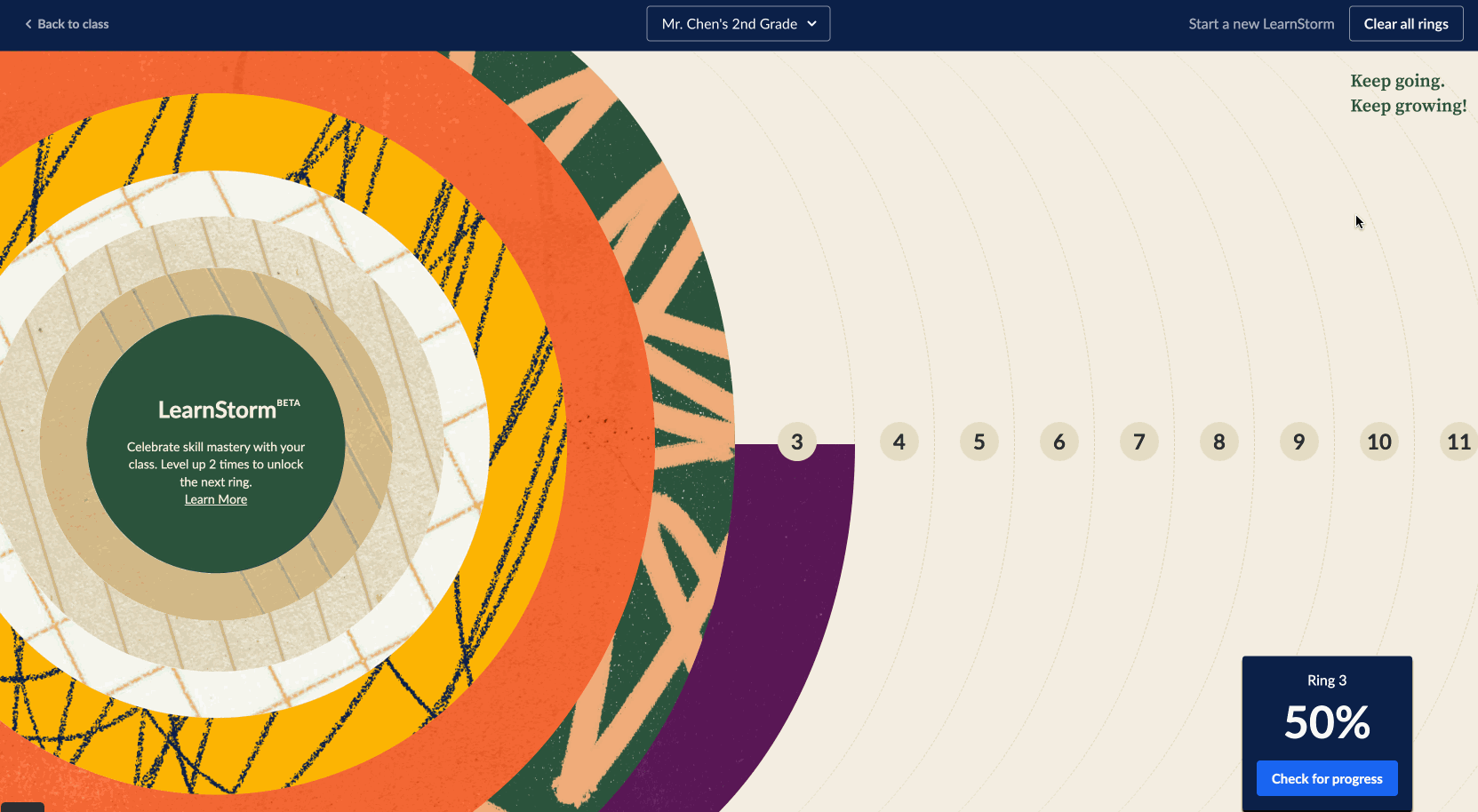Open the Learn More link
Image resolution: width=1478 pixels, height=812 pixels.
(216, 499)
